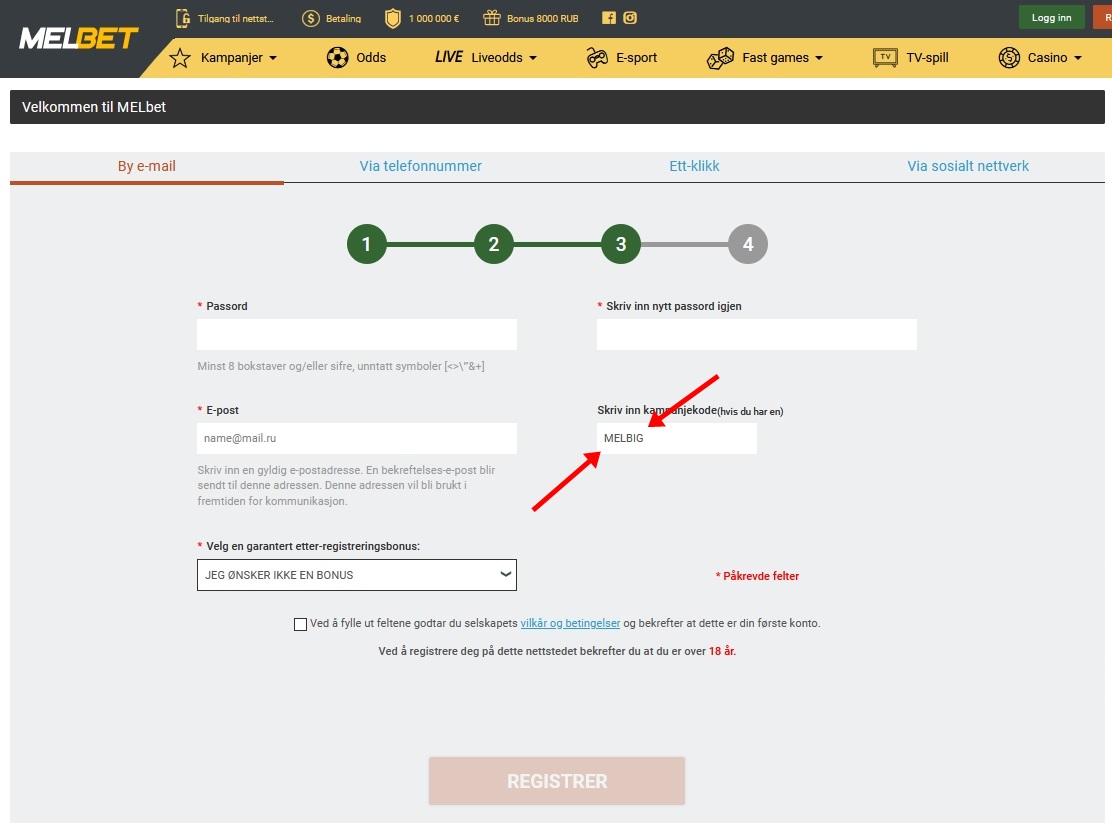This screenshot has width=1112, height=823.
Task: Open the vilkår og betingelser link
Action: click(x=570, y=624)
